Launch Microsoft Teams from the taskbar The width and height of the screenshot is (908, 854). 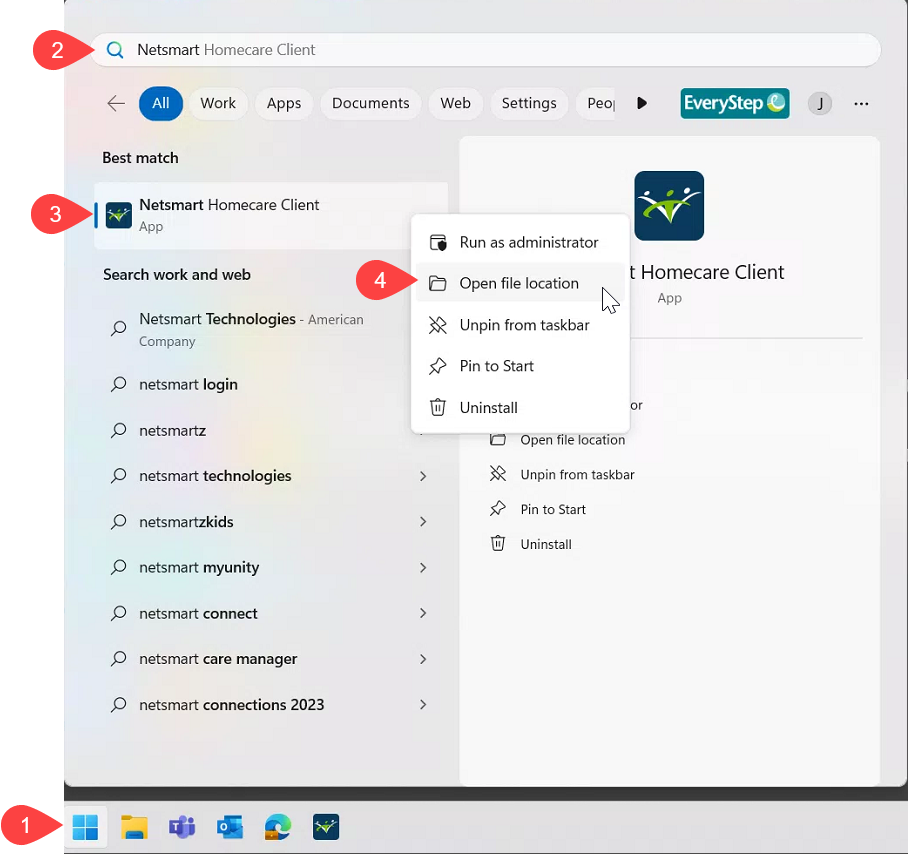coord(182,827)
